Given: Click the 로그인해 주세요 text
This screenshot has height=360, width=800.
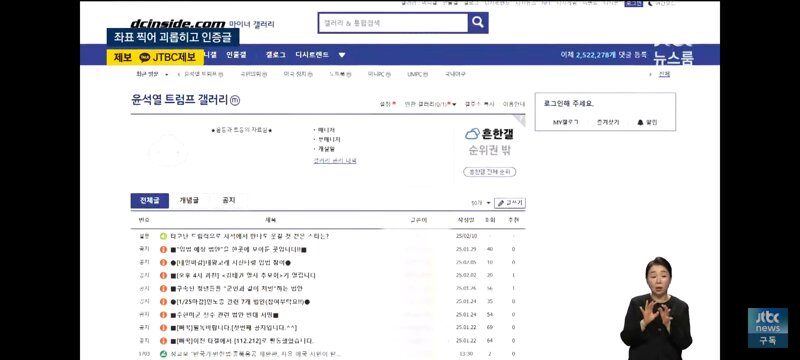Looking at the screenshot, I should click(x=569, y=104).
